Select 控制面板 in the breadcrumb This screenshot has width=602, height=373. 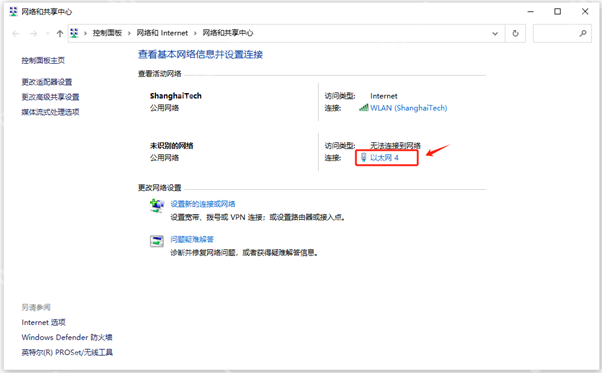[107, 33]
